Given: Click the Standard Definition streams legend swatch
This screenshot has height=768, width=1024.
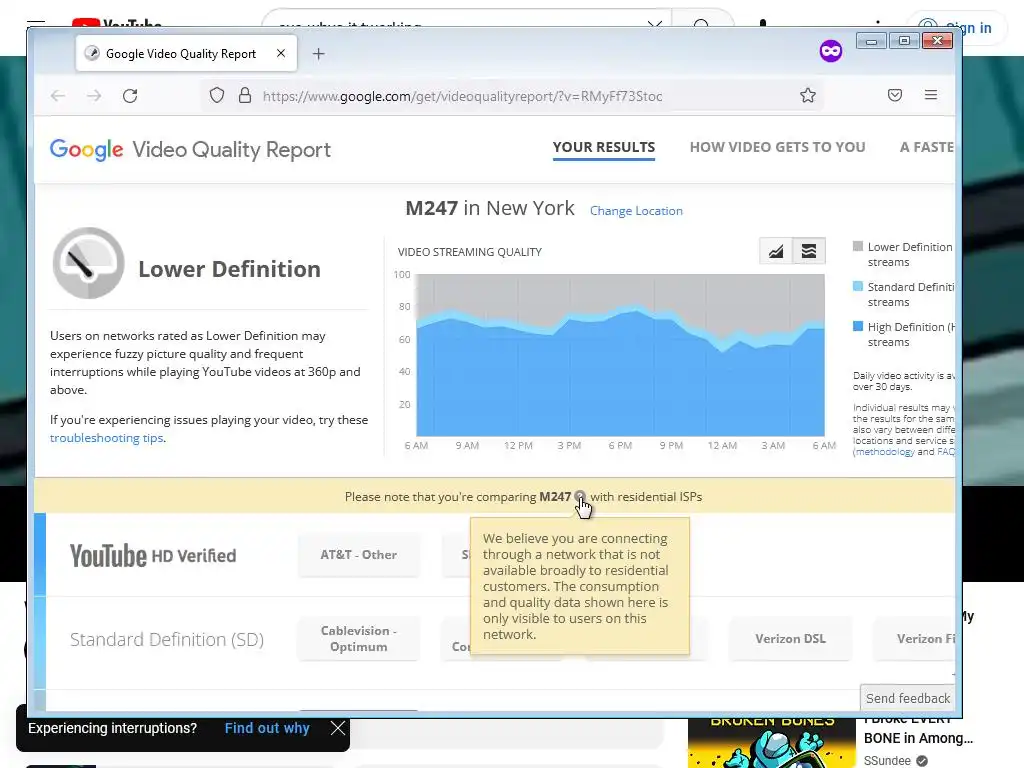Looking at the screenshot, I should (858, 286).
